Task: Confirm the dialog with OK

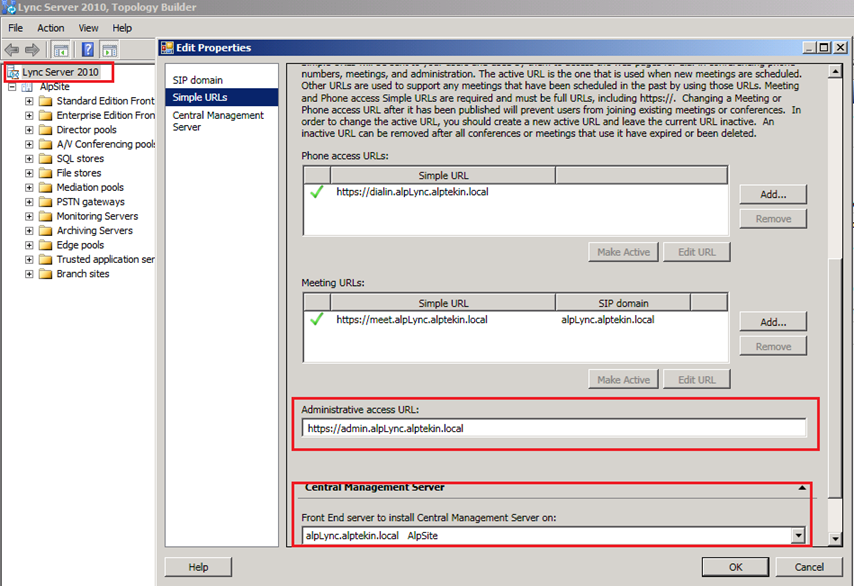Action: click(735, 567)
